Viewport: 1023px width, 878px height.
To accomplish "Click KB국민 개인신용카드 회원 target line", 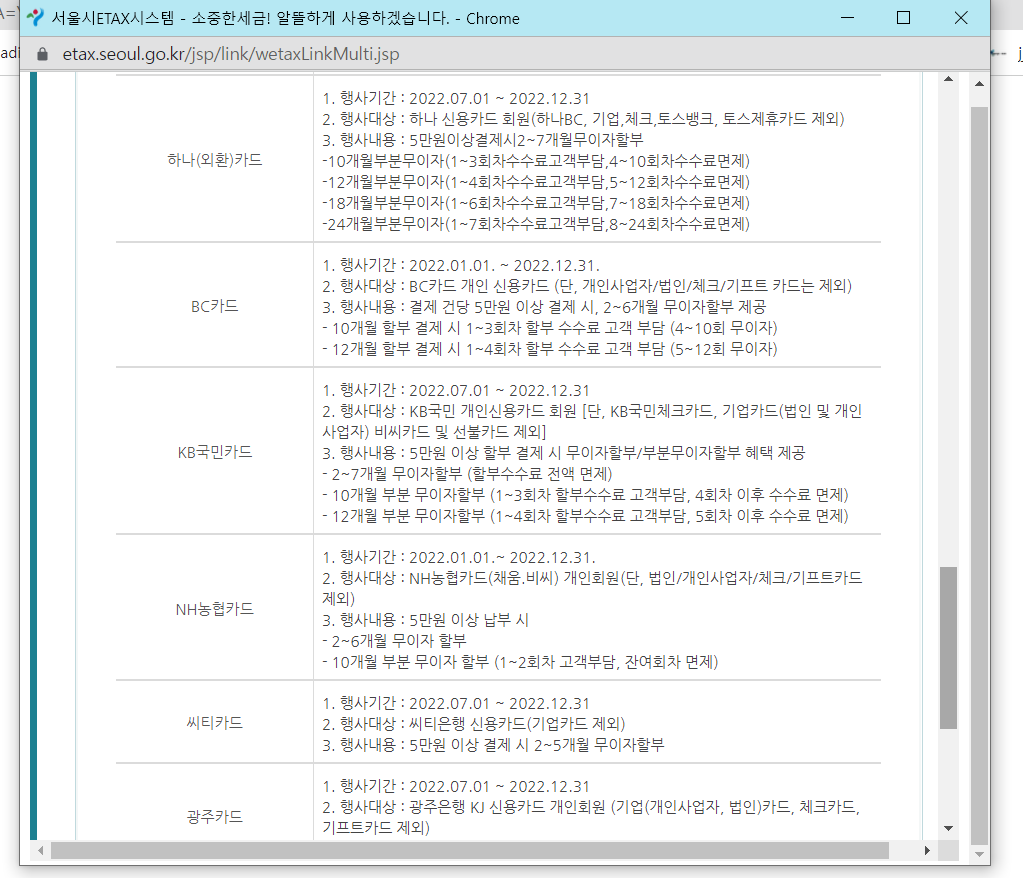I will click(592, 421).
